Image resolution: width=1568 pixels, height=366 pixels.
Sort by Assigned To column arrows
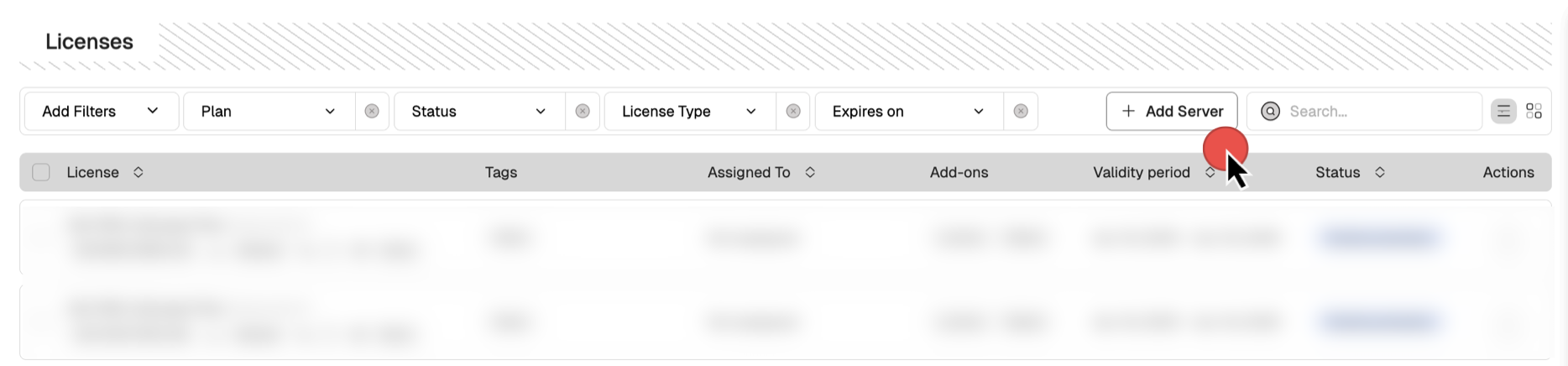tap(810, 172)
